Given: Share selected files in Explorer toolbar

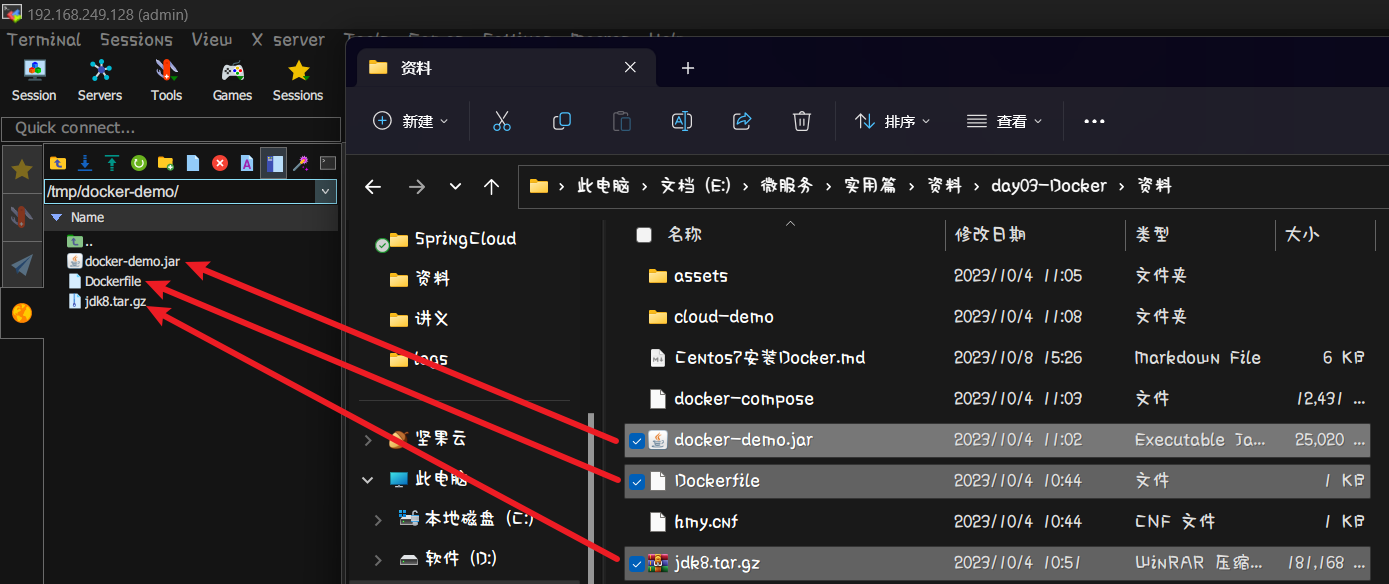Looking at the screenshot, I should 742,121.
